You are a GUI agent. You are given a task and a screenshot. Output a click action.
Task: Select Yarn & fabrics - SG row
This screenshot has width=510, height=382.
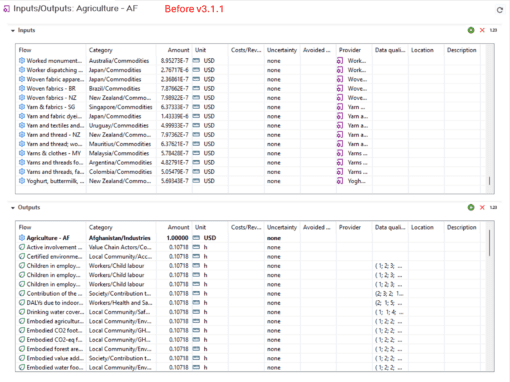point(251,107)
